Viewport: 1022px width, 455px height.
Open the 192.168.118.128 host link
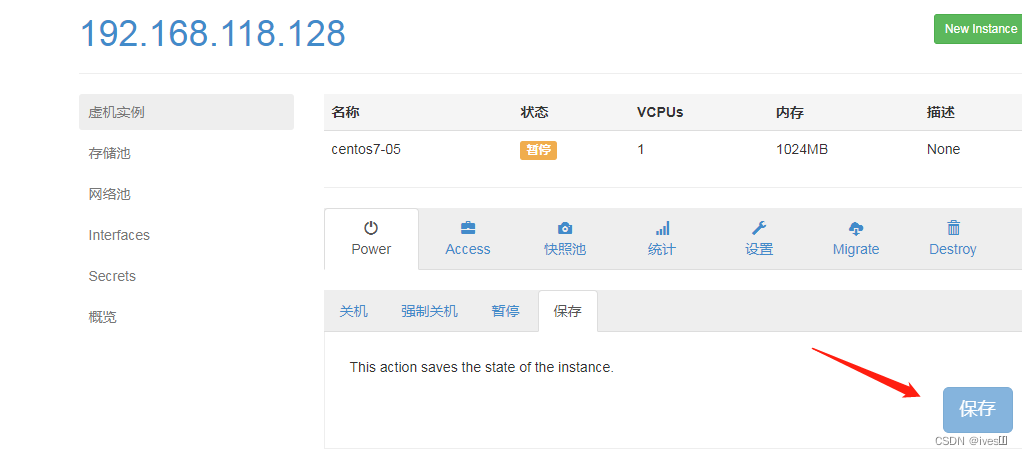(x=213, y=34)
